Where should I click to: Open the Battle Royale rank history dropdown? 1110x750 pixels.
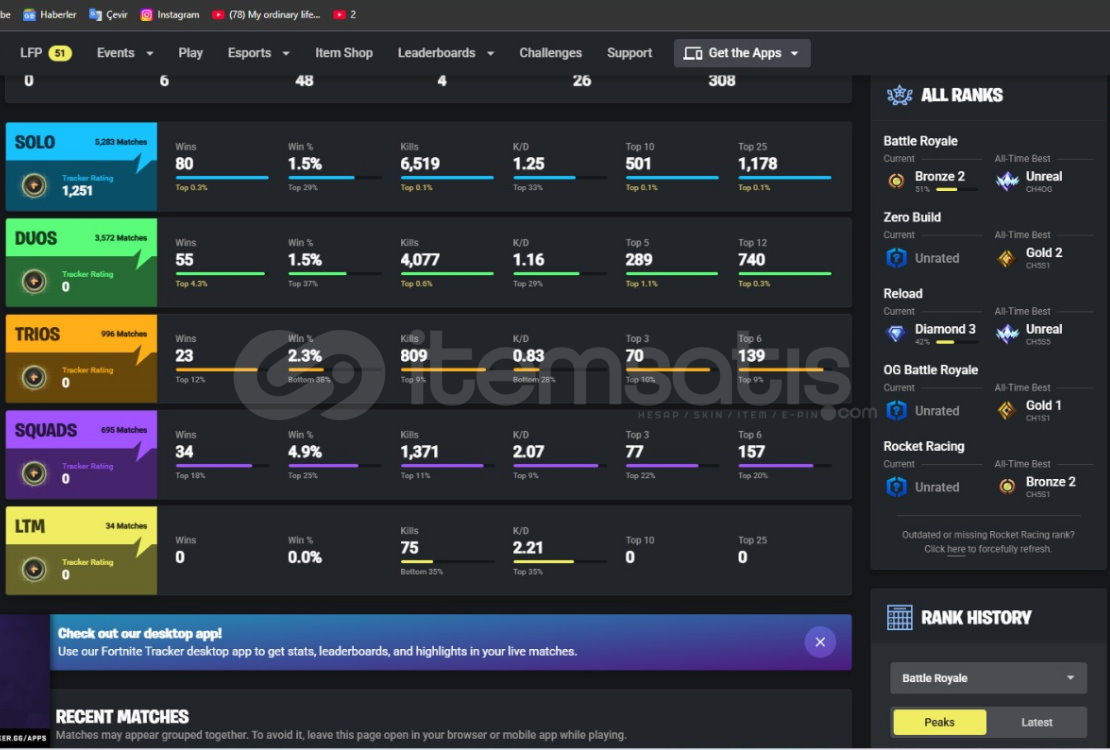[x=988, y=678]
